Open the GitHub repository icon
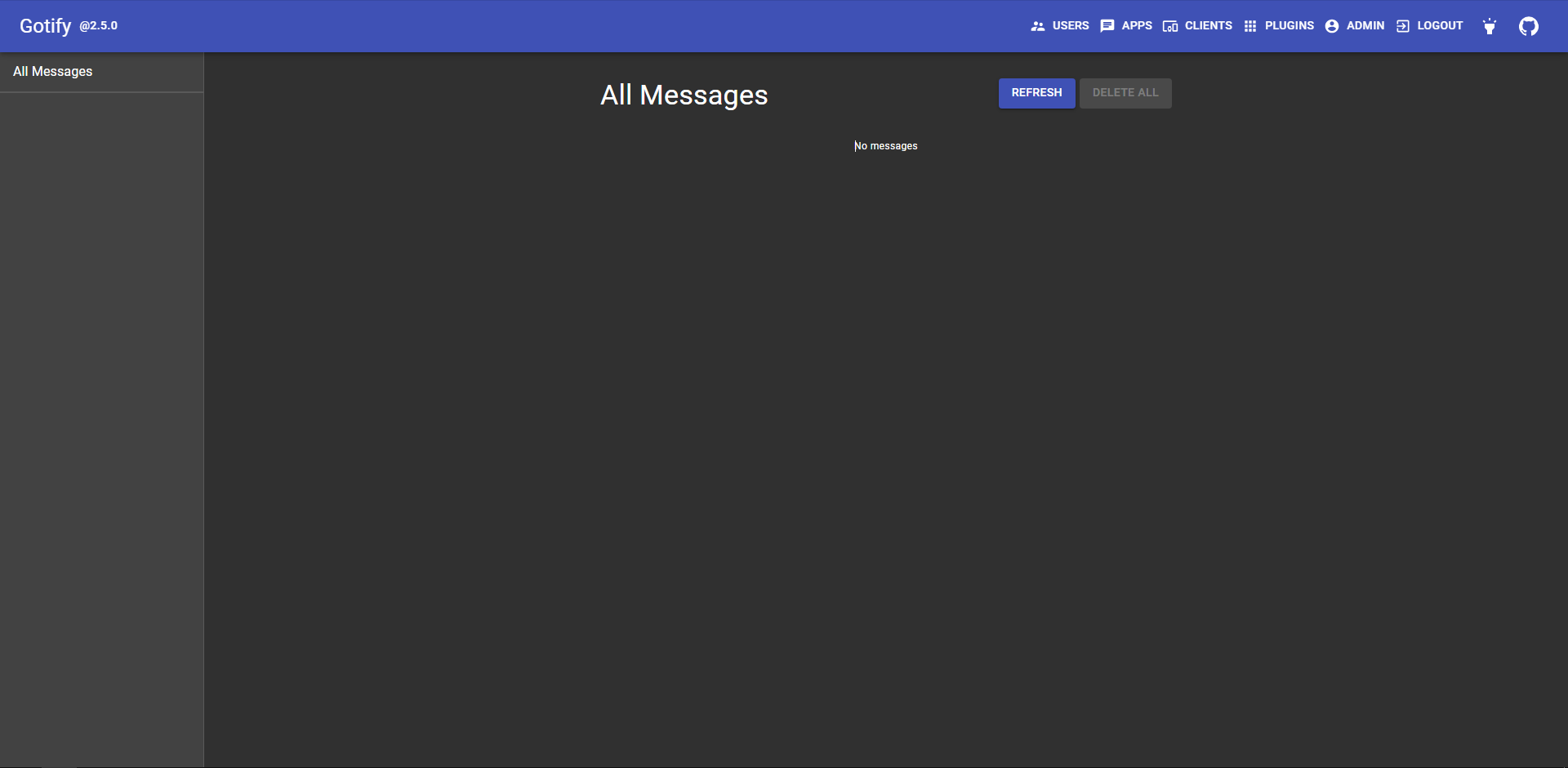 [x=1529, y=26]
